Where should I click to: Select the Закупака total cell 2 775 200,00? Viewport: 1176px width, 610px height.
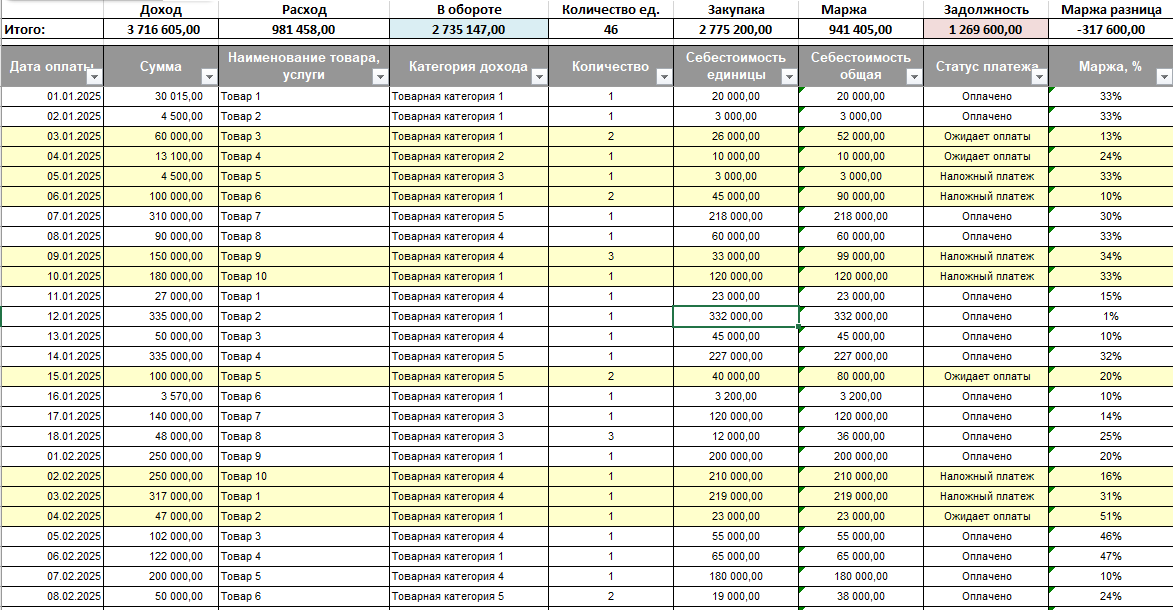click(736, 30)
